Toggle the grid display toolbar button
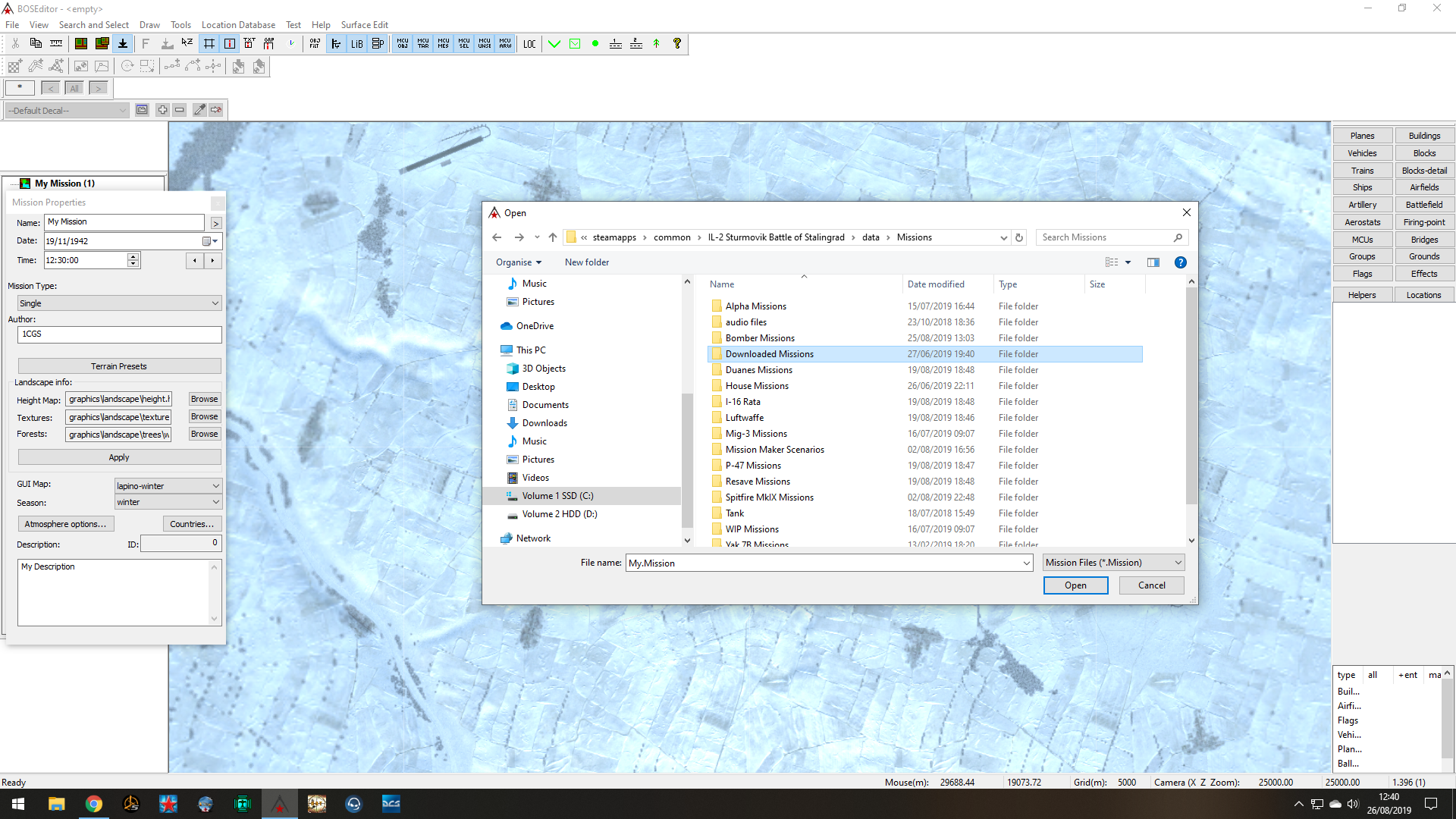Viewport: 1456px width, 819px height. pyautogui.click(x=209, y=44)
